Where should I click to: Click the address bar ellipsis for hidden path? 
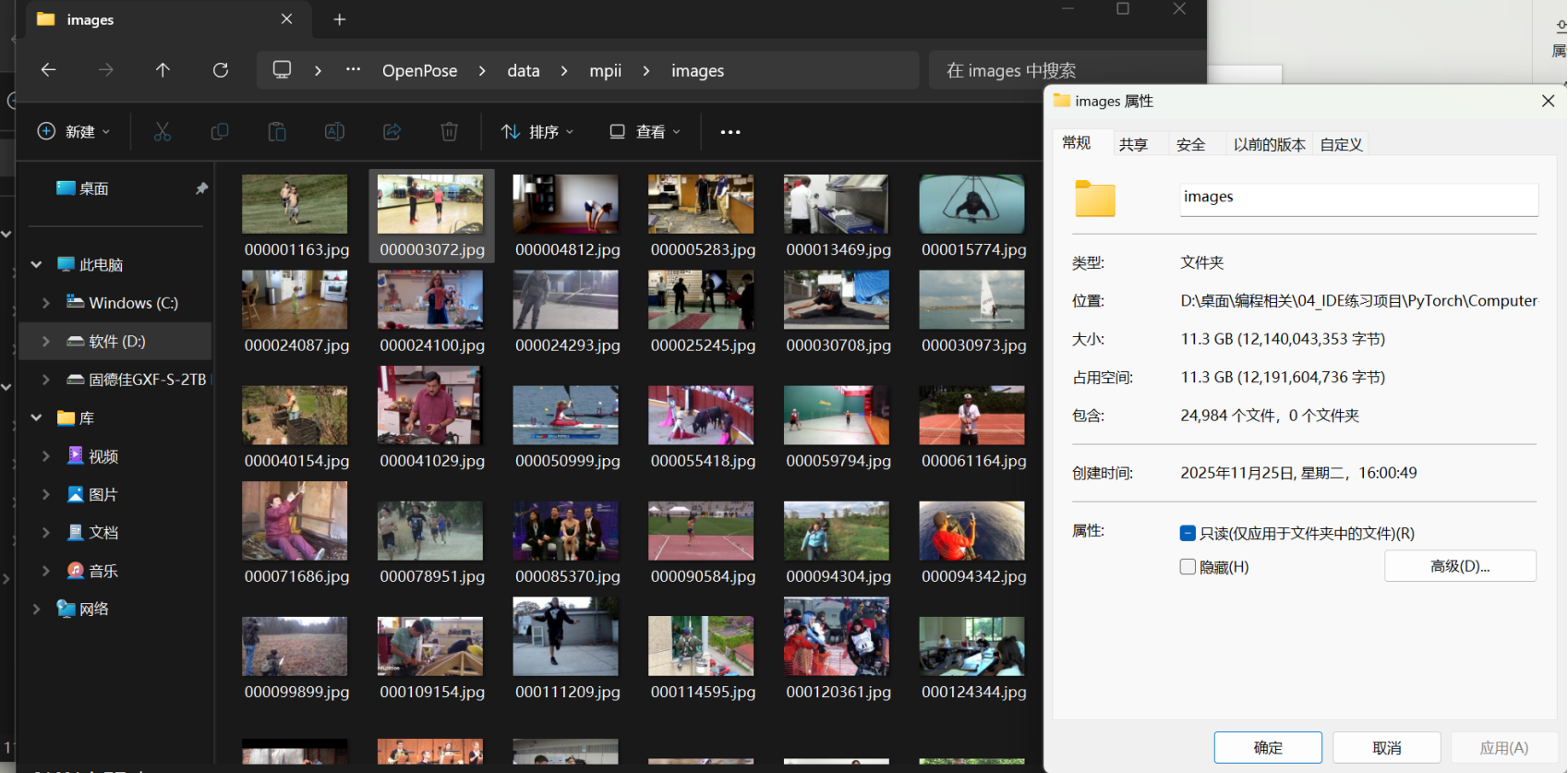(354, 69)
